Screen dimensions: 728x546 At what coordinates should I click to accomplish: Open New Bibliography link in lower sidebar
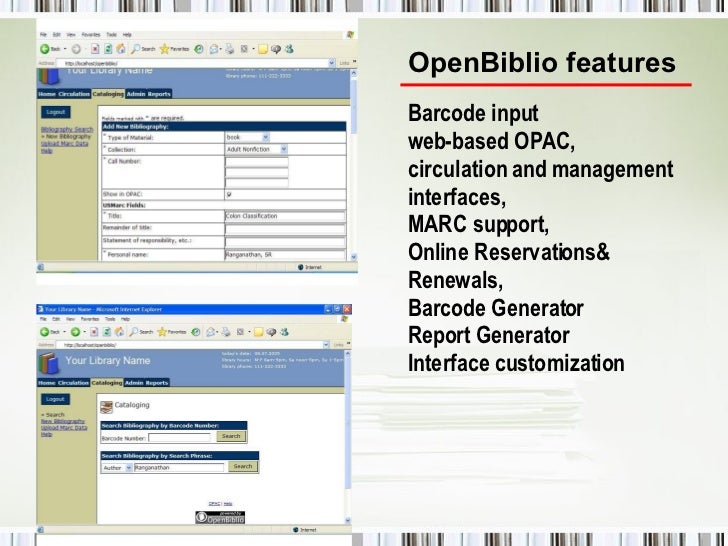tap(63, 422)
